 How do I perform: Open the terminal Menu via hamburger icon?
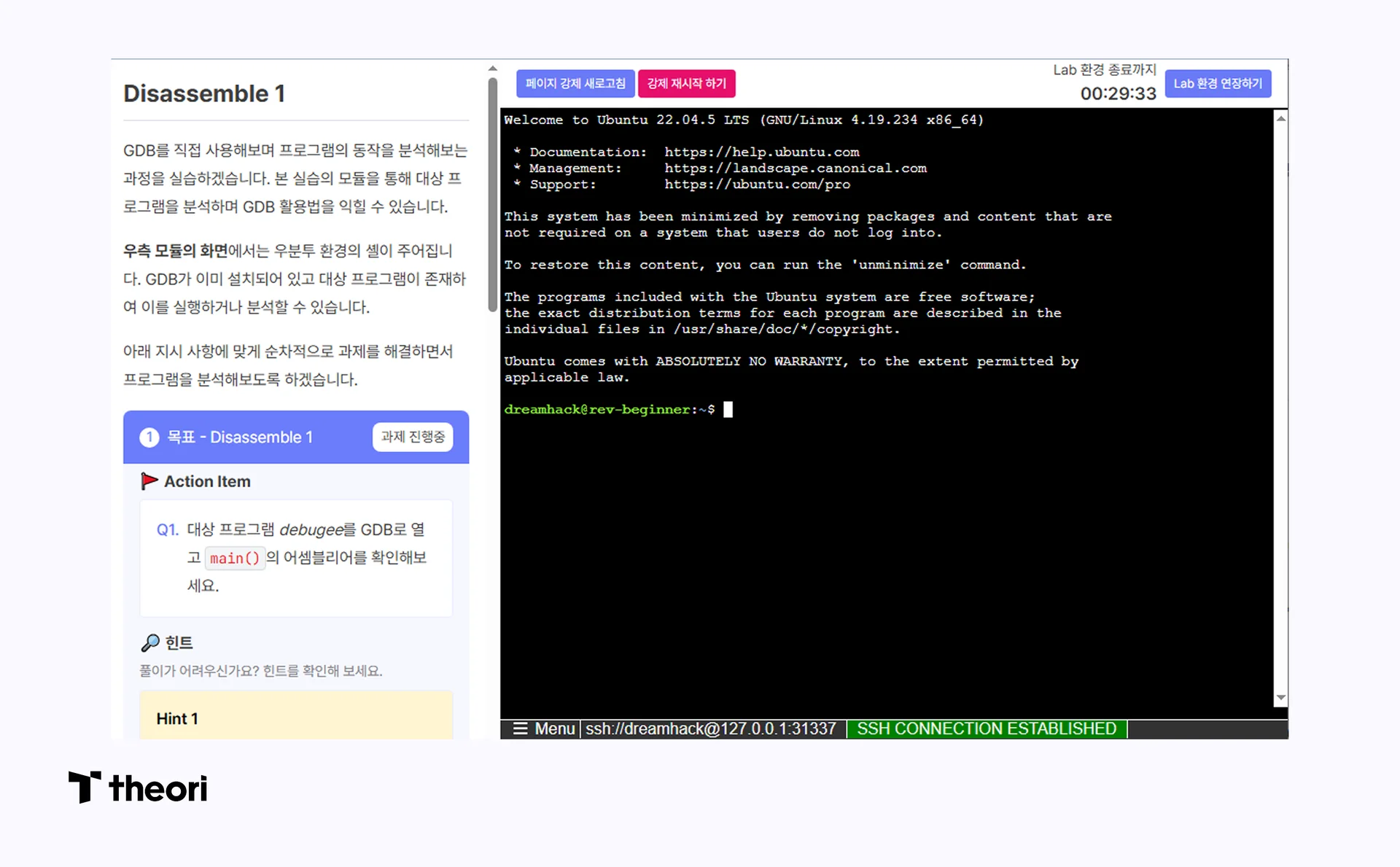(x=521, y=728)
